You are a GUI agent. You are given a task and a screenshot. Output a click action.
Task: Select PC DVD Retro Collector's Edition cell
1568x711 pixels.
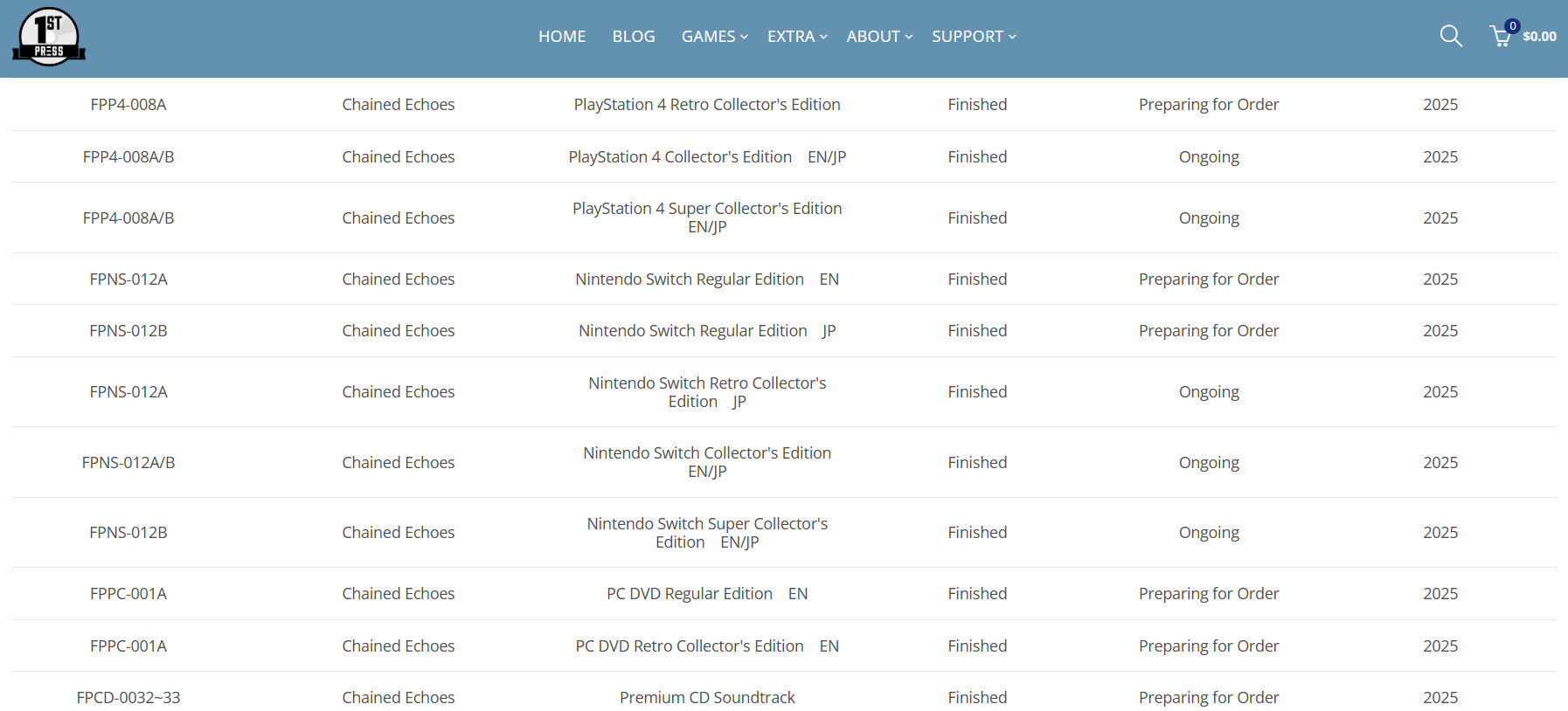(x=707, y=646)
